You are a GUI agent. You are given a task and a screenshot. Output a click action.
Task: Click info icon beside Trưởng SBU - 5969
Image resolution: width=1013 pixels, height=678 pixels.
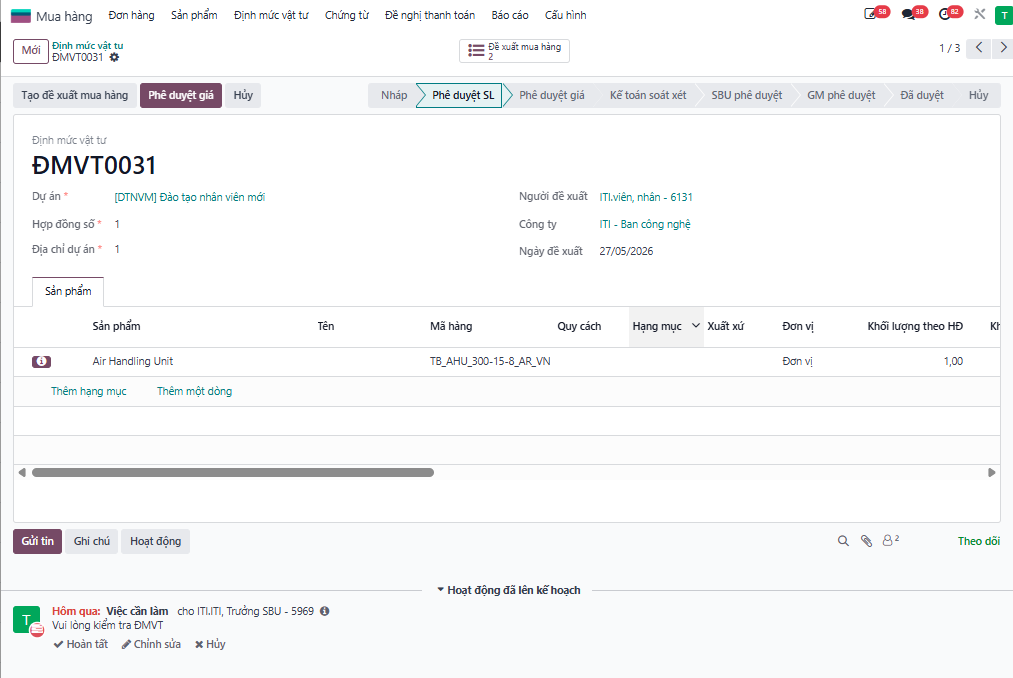click(324, 611)
